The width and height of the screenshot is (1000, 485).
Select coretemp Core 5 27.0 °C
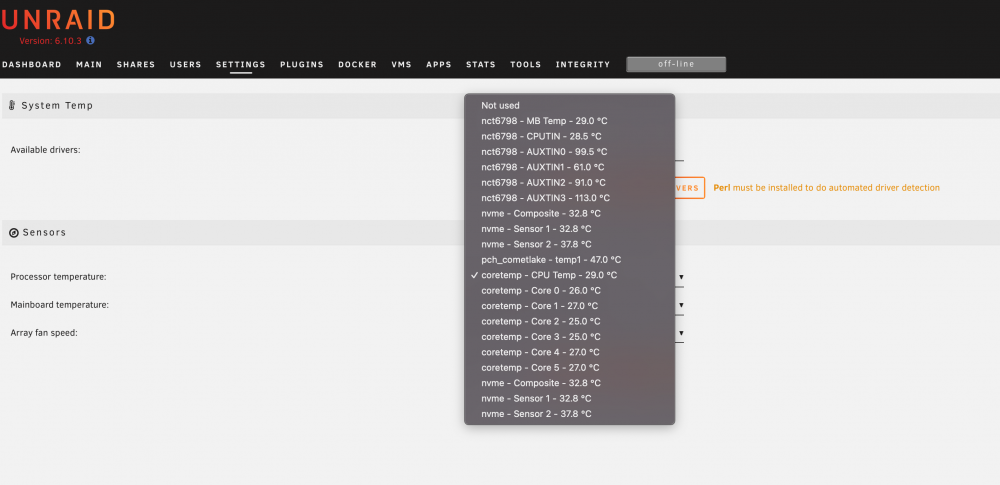(x=569, y=368)
